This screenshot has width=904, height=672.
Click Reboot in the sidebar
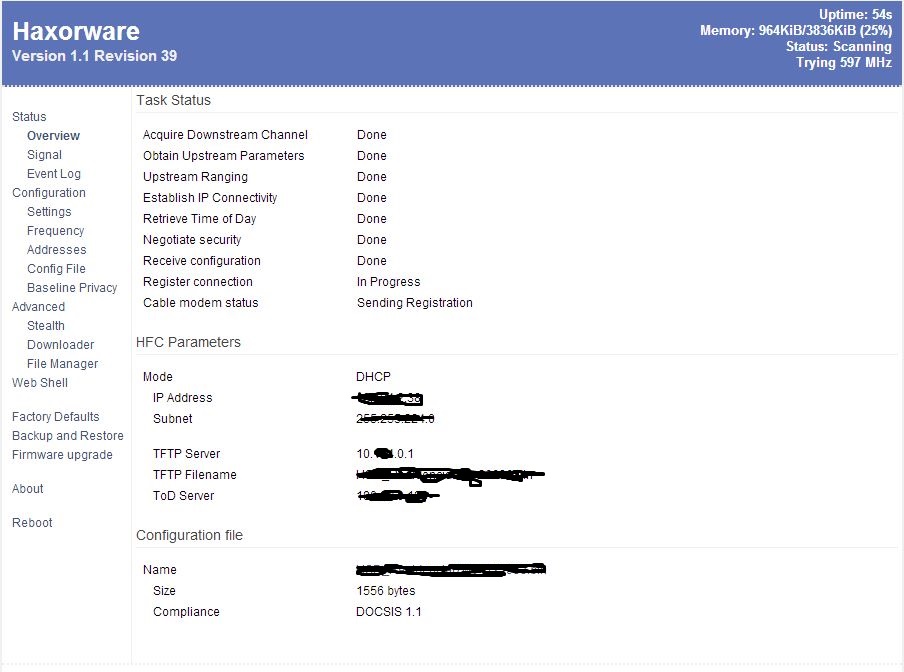click(32, 523)
